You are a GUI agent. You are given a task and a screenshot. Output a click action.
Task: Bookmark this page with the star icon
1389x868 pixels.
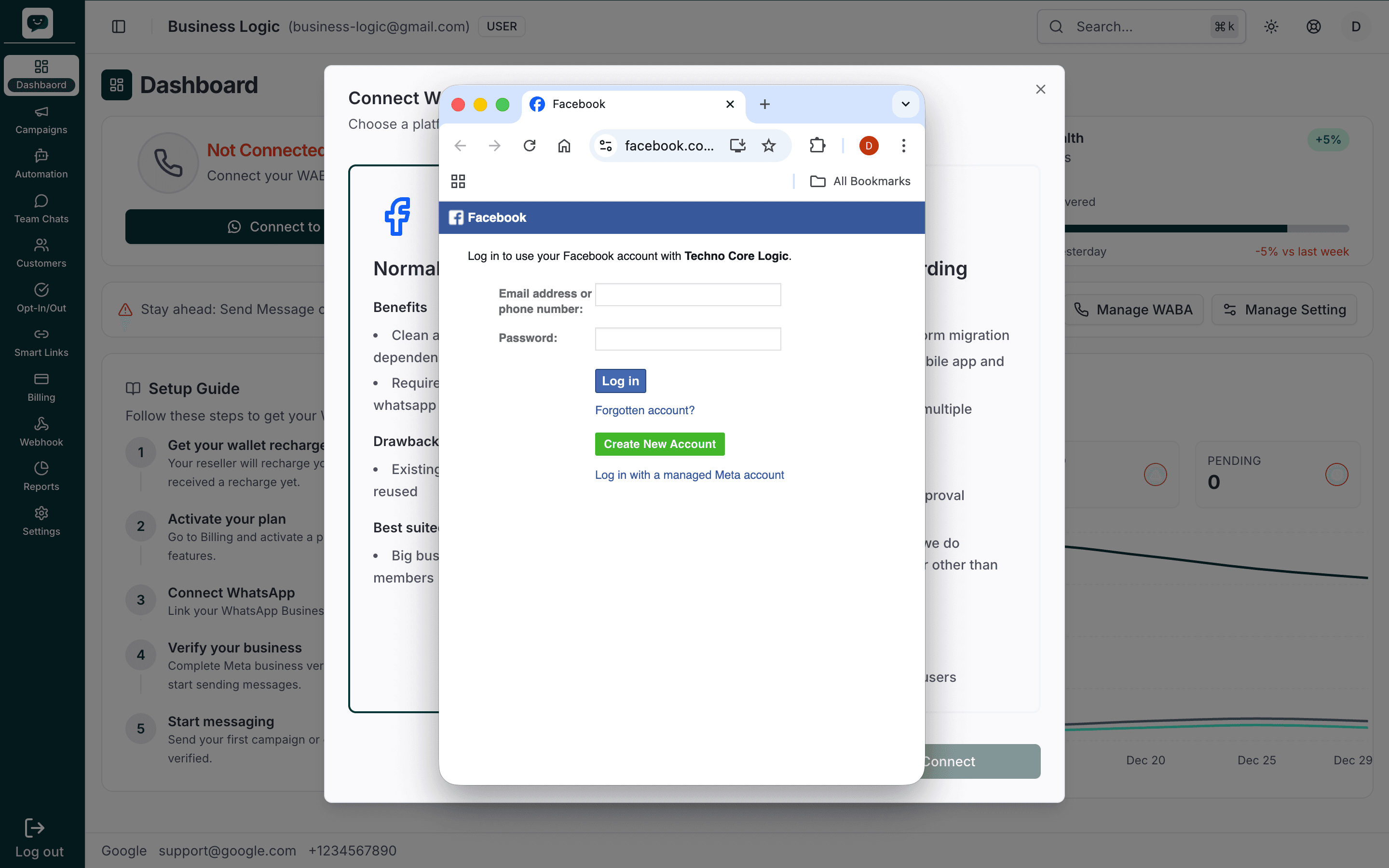pos(769,146)
